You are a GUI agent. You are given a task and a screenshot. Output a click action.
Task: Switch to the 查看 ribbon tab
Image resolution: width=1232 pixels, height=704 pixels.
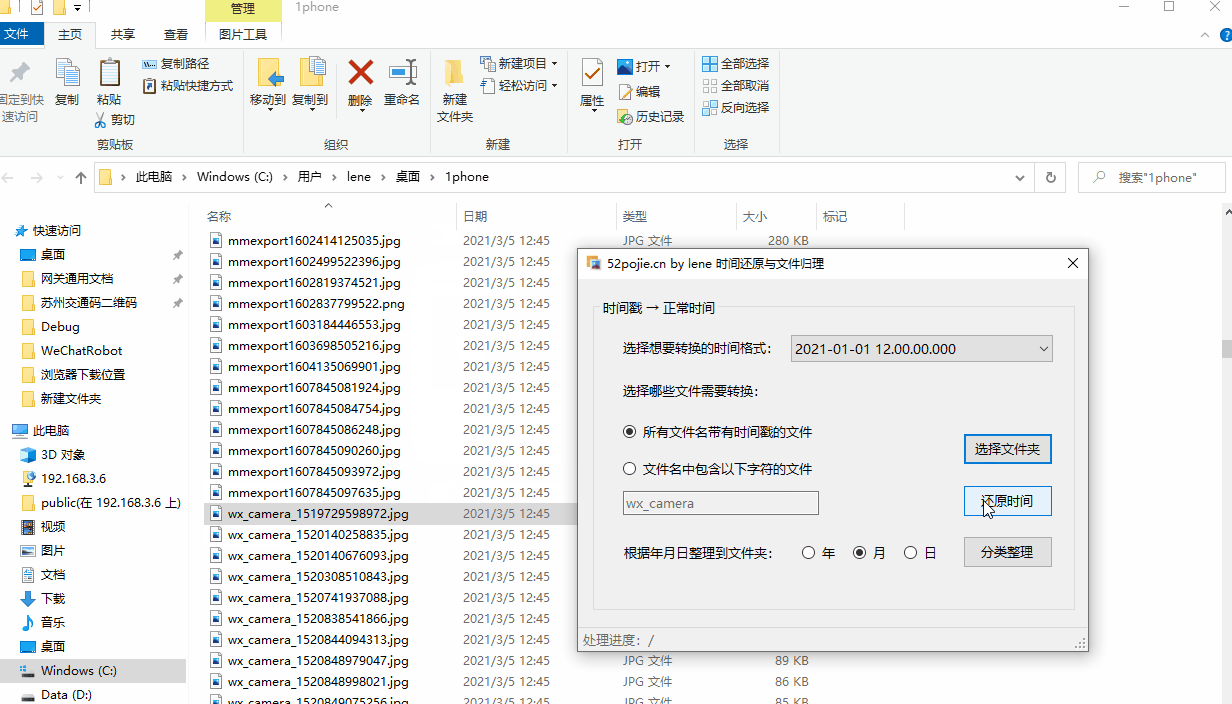175,33
